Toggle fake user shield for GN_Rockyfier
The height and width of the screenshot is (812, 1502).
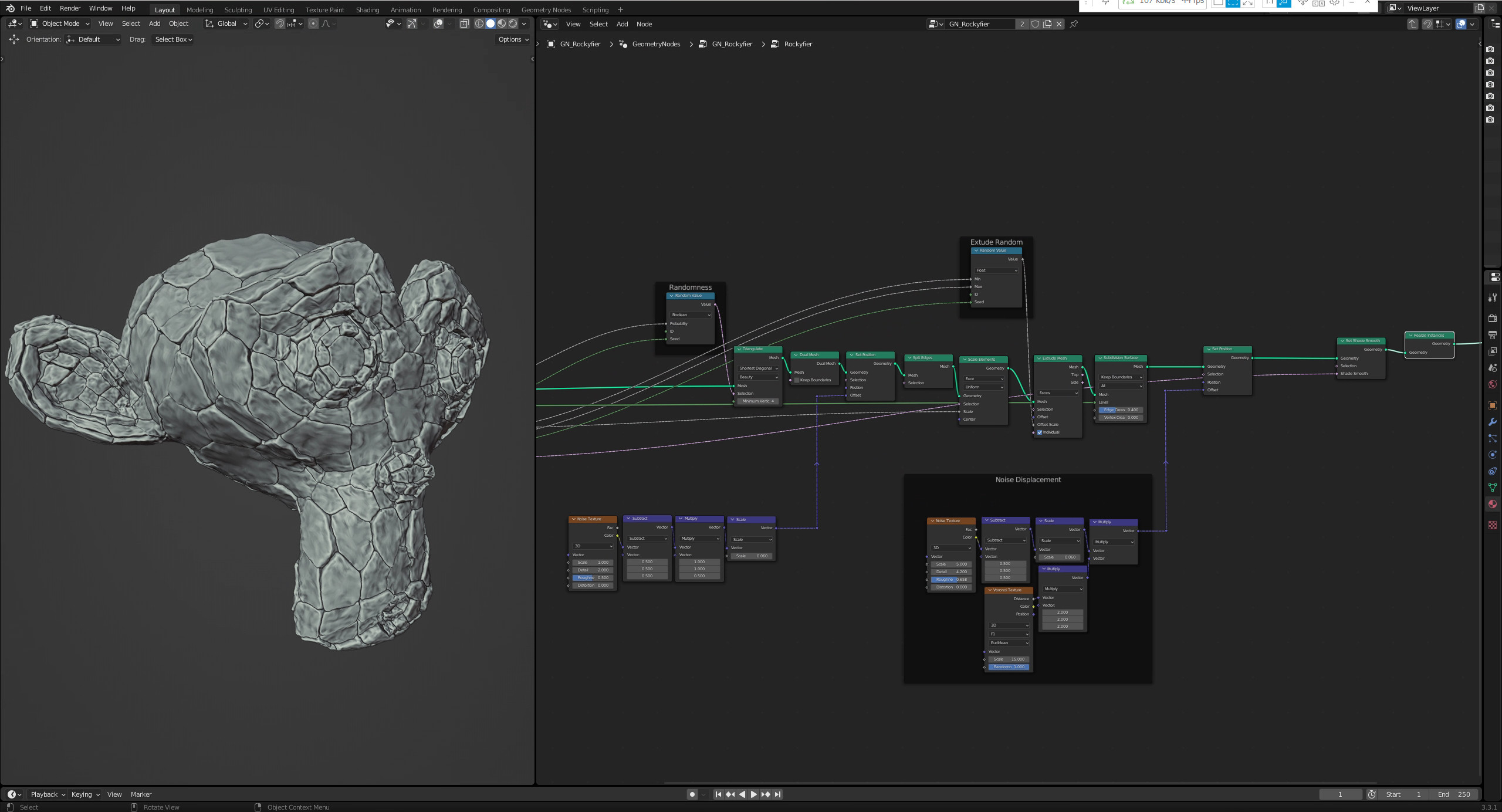click(x=1036, y=24)
